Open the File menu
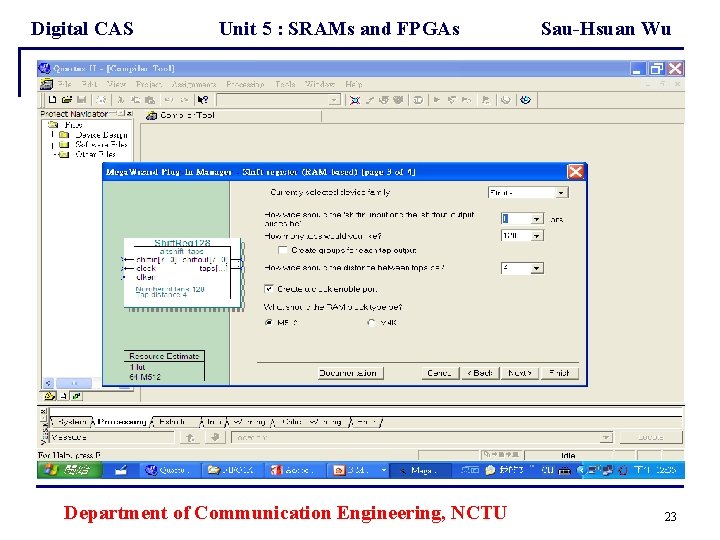Image resolution: width=720 pixels, height=540 pixels. (x=64, y=84)
